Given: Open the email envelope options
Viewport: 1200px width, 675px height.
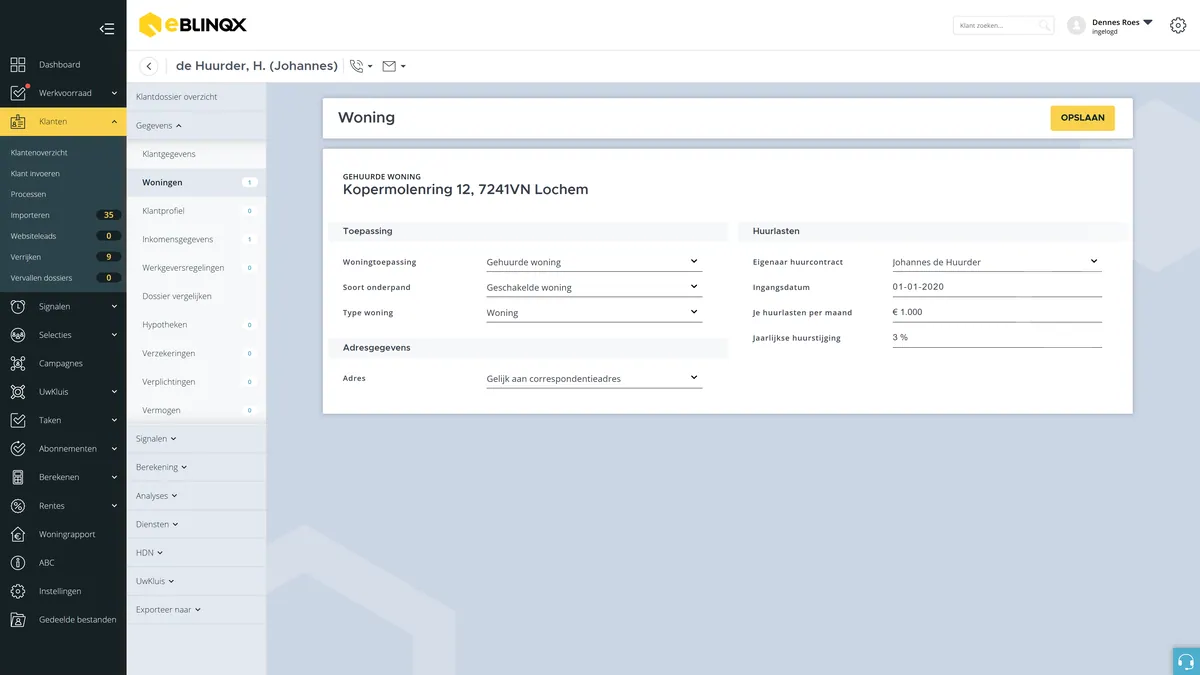Looking at the screenshot, I should click(394, 66).
